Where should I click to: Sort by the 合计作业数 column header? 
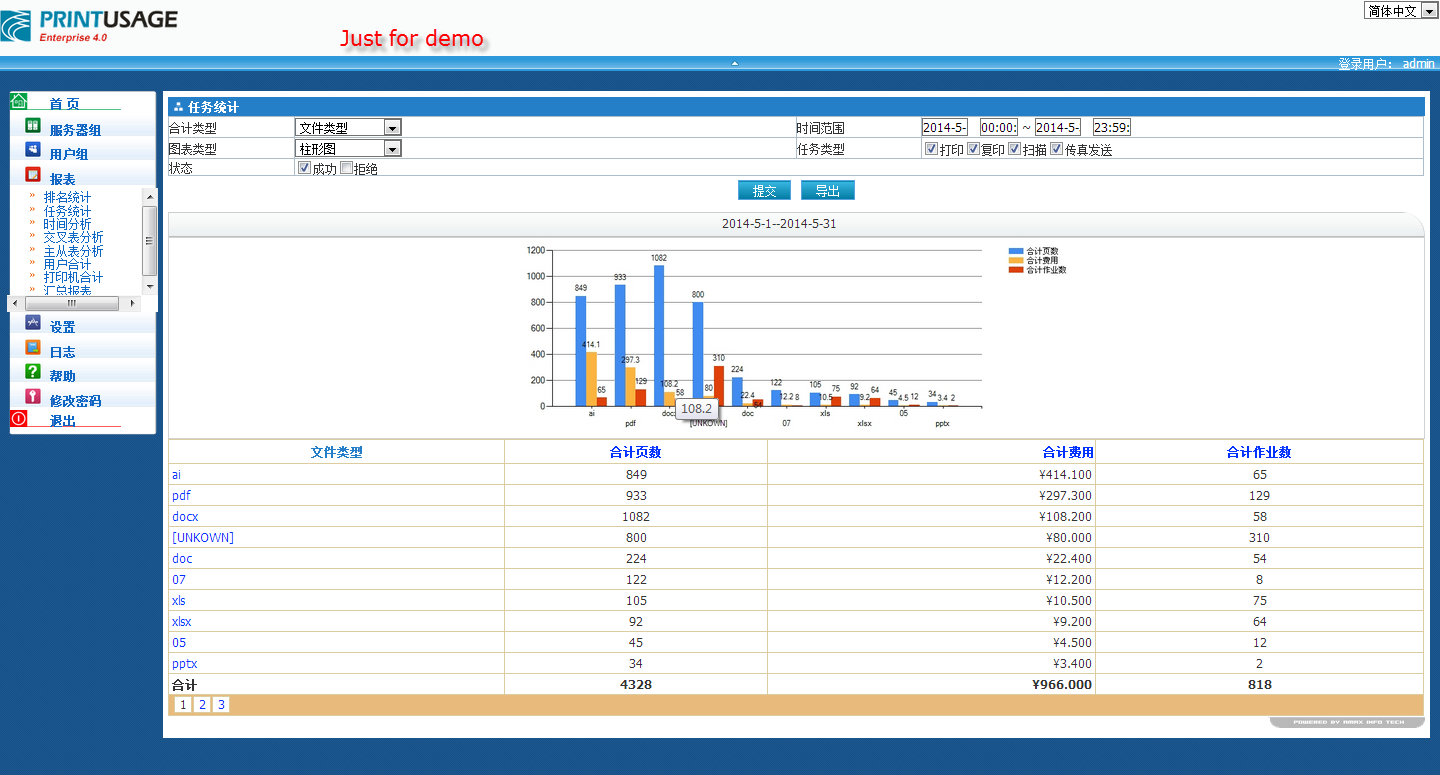pos(1259,452)
